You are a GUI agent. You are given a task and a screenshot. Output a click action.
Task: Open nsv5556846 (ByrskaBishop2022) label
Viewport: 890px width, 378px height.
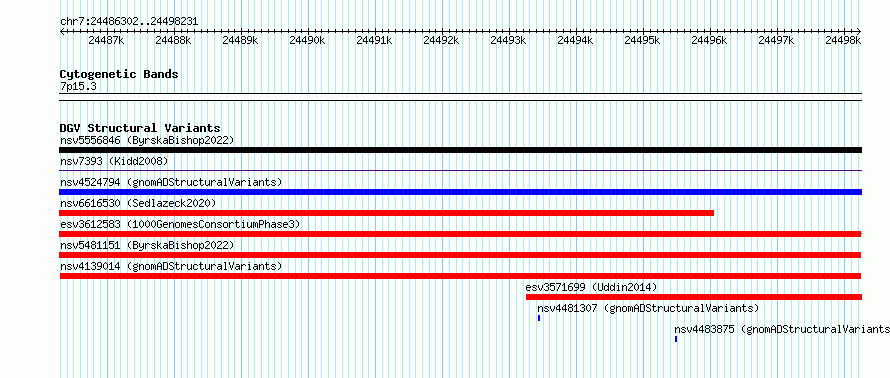(147, 140)
